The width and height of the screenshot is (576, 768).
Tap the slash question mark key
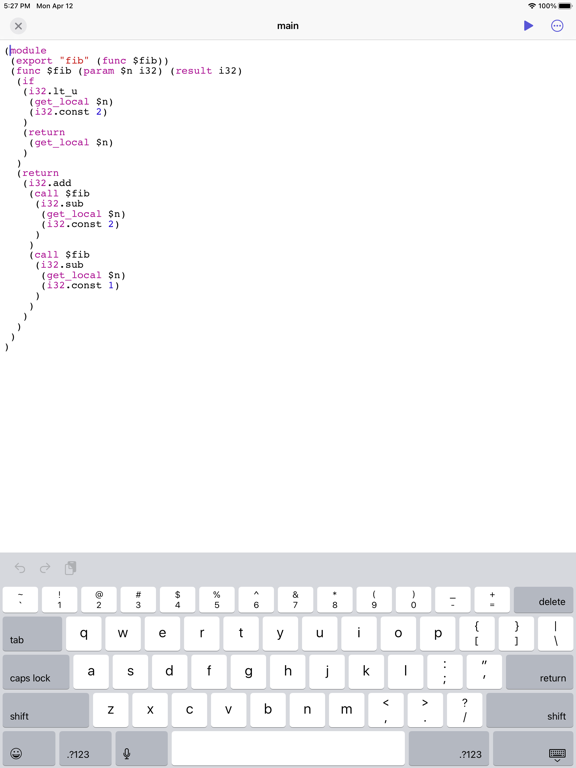464,710
